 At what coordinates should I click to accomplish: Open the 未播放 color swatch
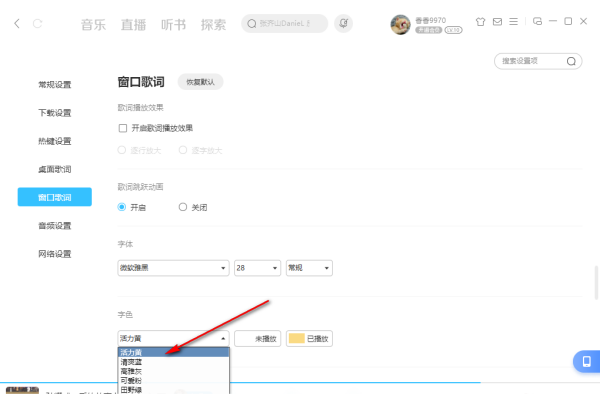pyautogui.click(x=258, y=338)
